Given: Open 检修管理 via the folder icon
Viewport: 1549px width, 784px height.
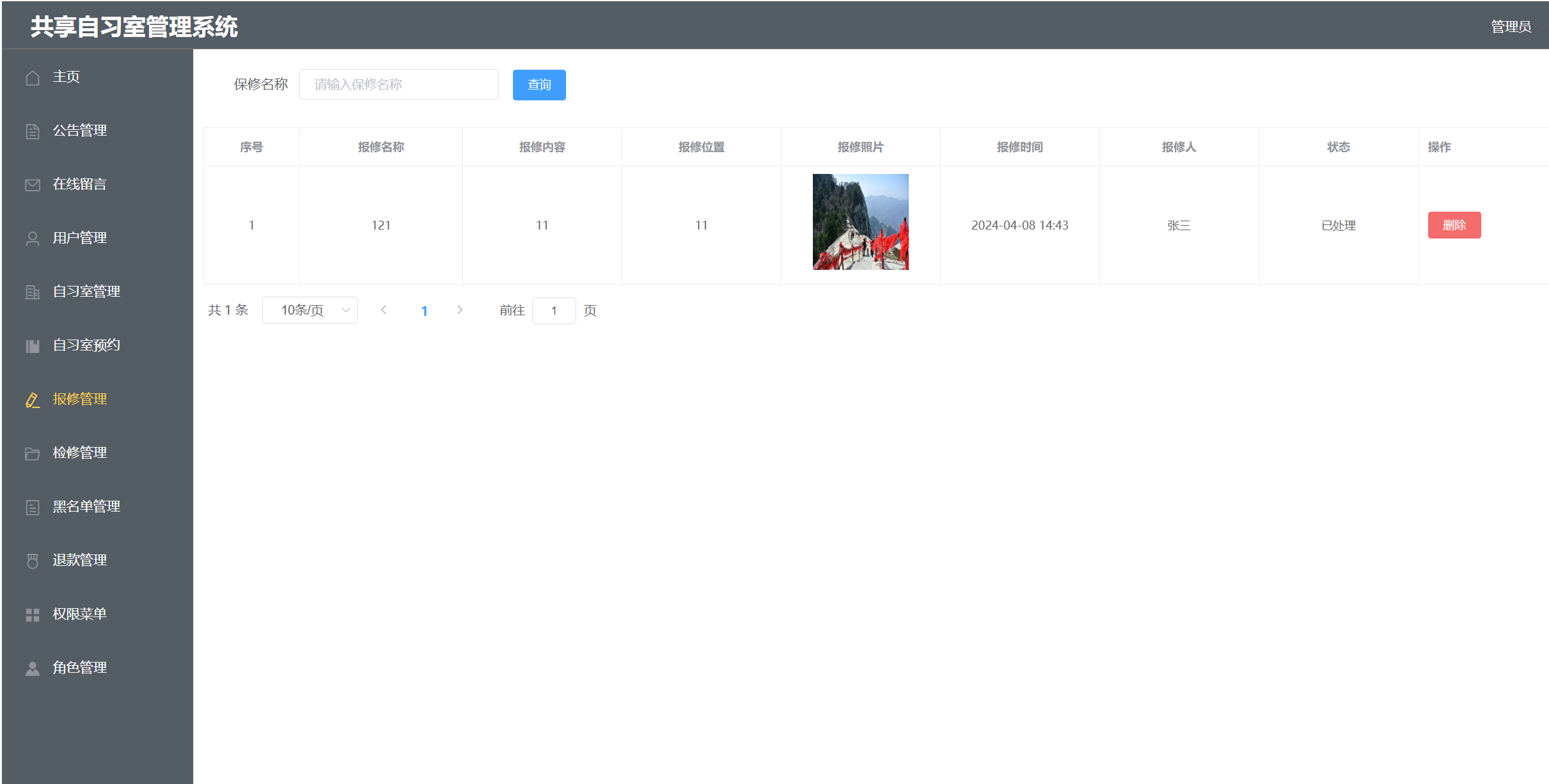Looking at the screenshot, I should pos(33,453).
